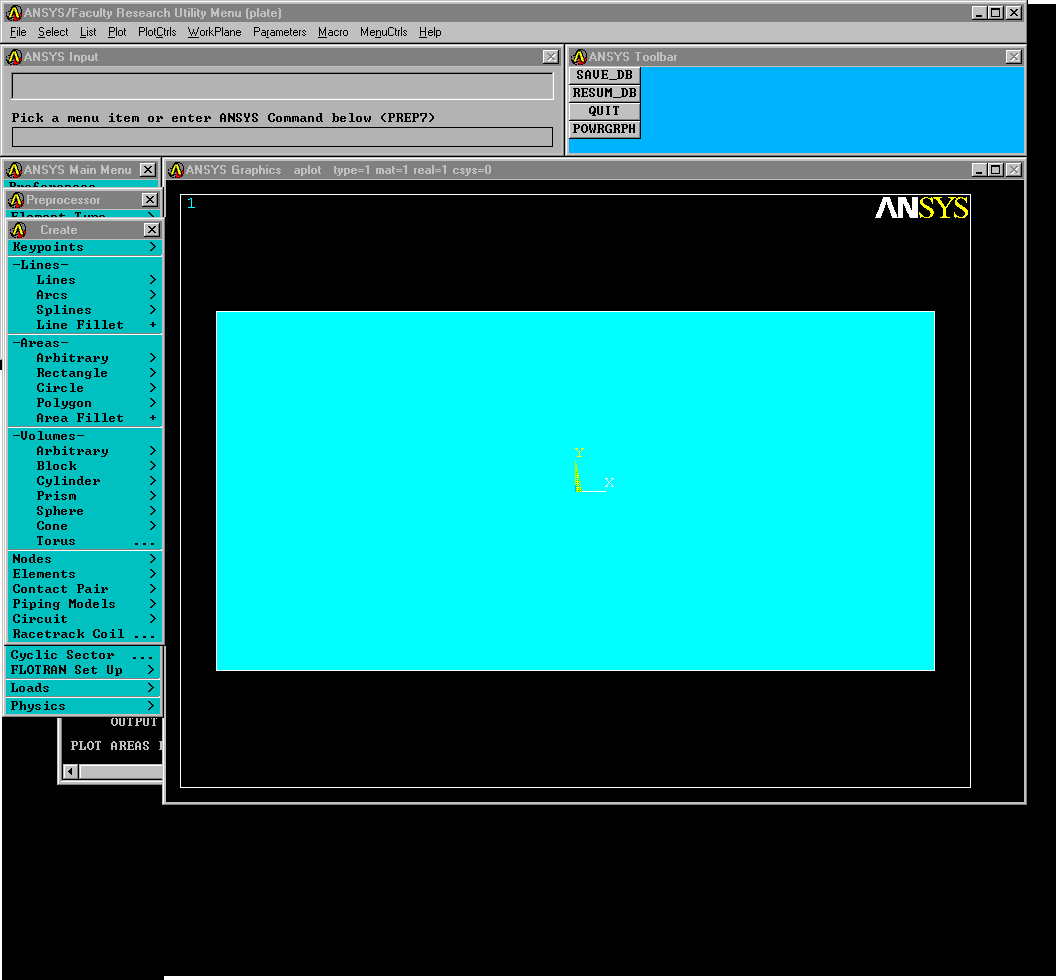Click the POWRGRPH toolbar button
Image resolution: width=1060 pixels, height=980 pixels.
tap(604, 129)
